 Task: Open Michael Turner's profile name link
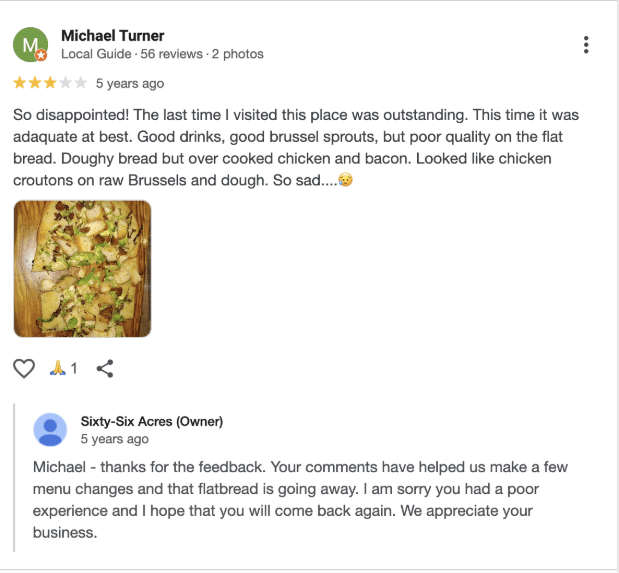coord(113,36)
